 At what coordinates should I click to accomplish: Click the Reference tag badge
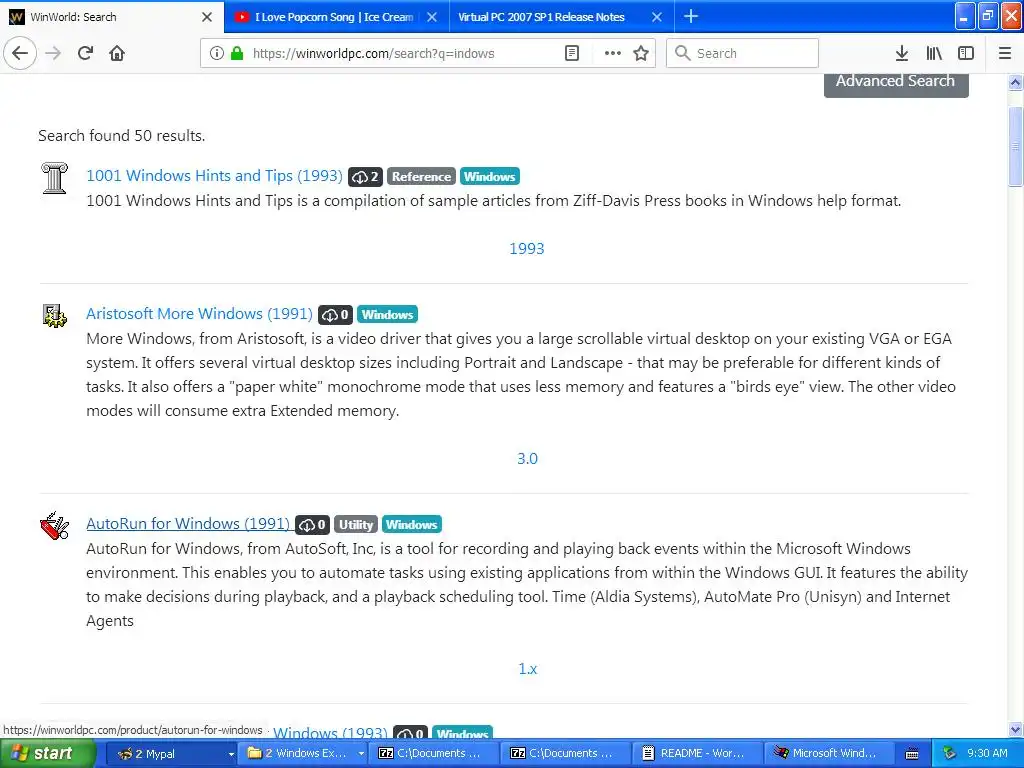tap(421, 176)
